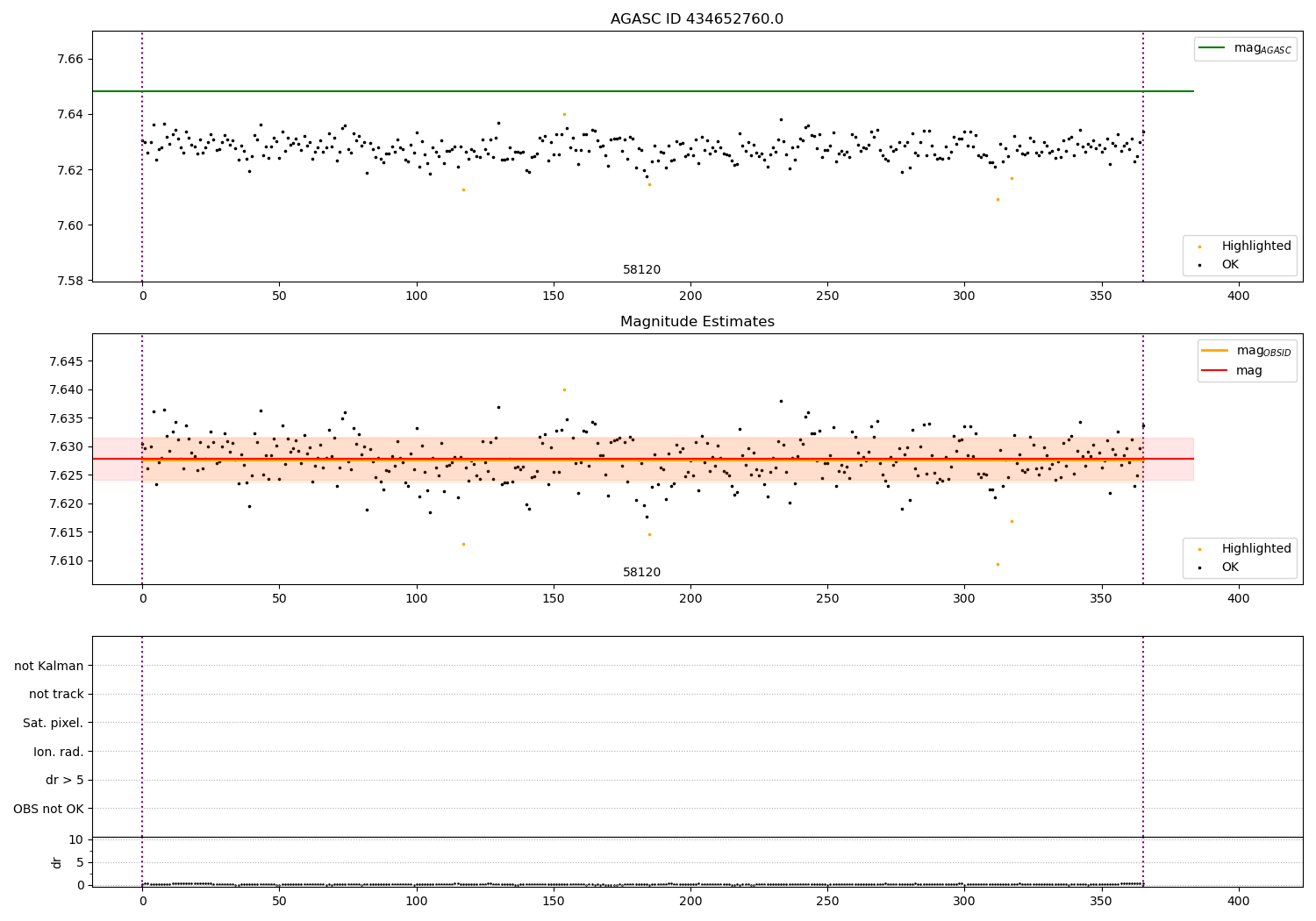Click the OK marker in middle plot legend
This screenshot has width=1316, height=921.
click(x=1200, y=568)
